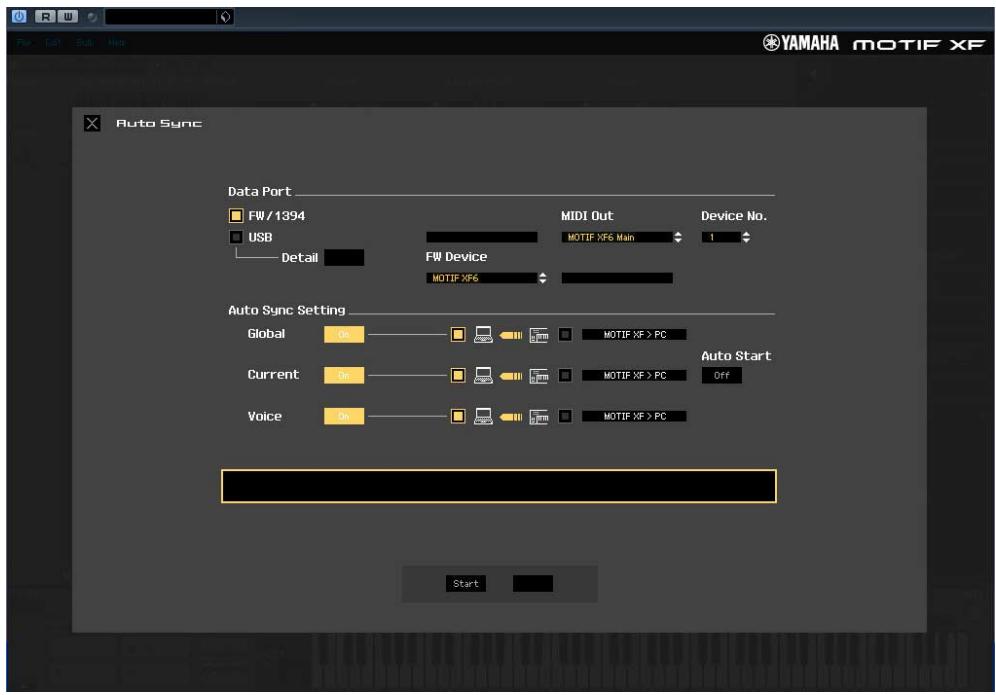The width and height of the screenshot is (996, 695).
Task: Check the dark synth-side checkbox for Current
Action: click(565, 375)
